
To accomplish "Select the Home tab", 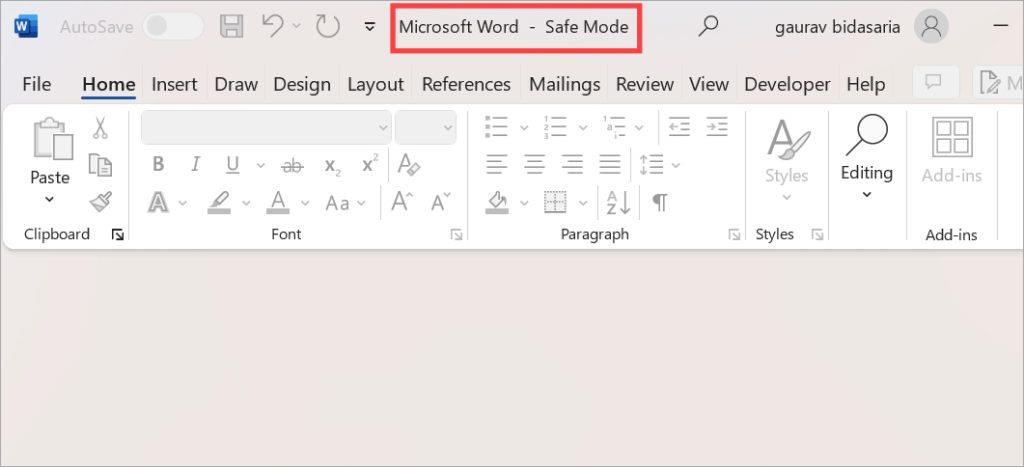I will tap(109, 84).
